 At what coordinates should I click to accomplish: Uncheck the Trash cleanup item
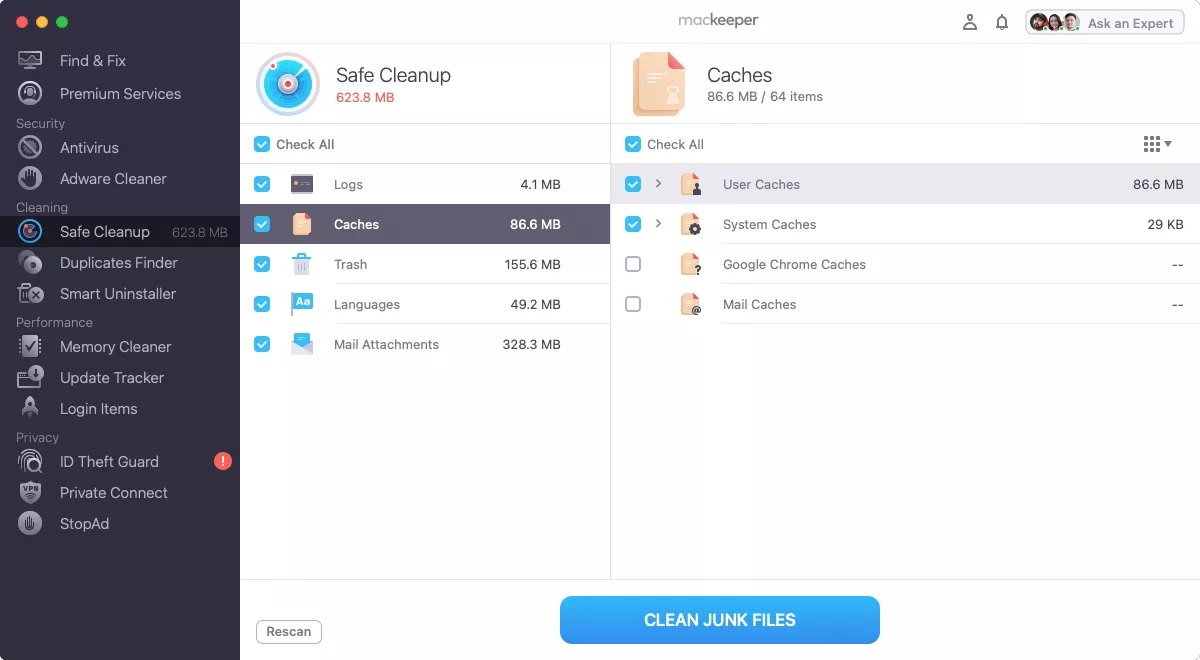[262, 264]
